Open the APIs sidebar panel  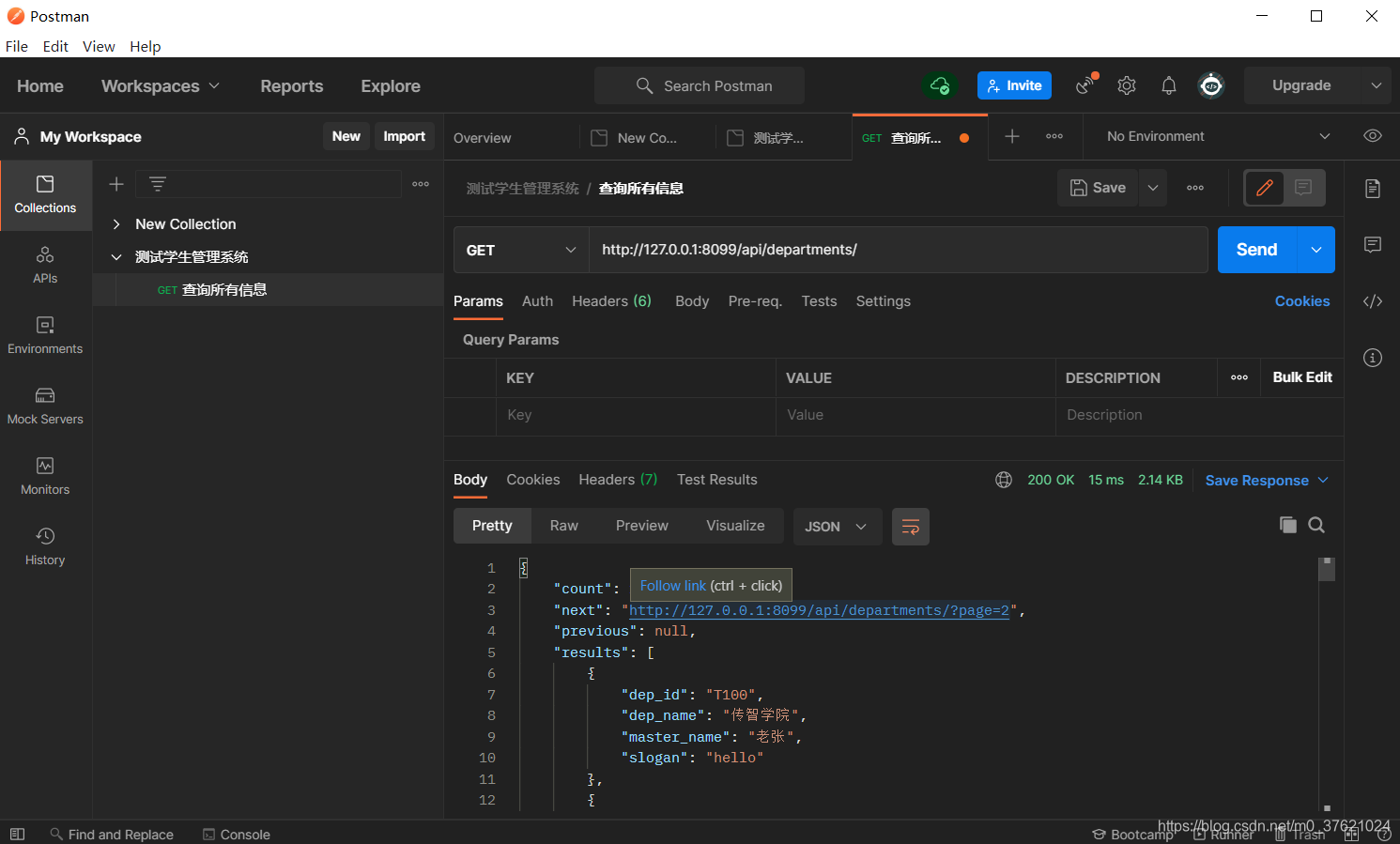pyautogui.click(x=45, y=266)
